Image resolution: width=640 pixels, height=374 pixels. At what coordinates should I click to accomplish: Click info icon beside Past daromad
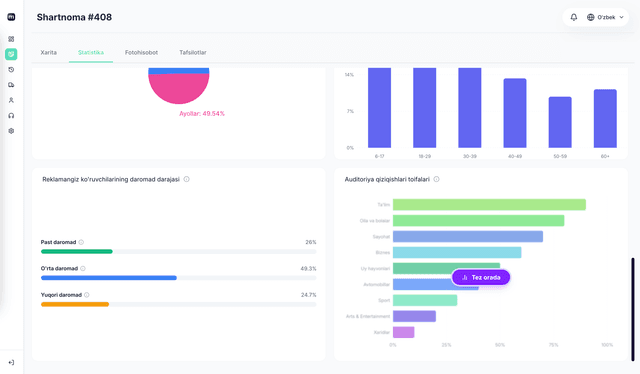point(81,242)
